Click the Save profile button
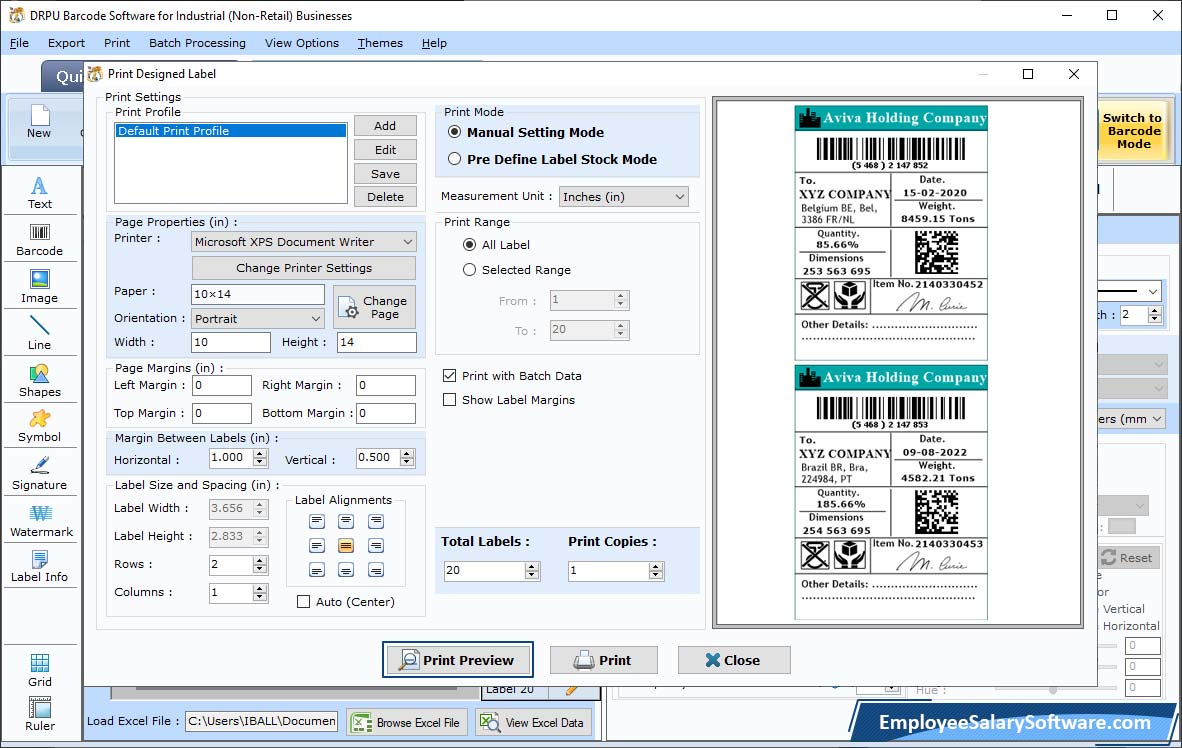The height and width of the screenshot is (748, 1182). [x=385, y=173]
